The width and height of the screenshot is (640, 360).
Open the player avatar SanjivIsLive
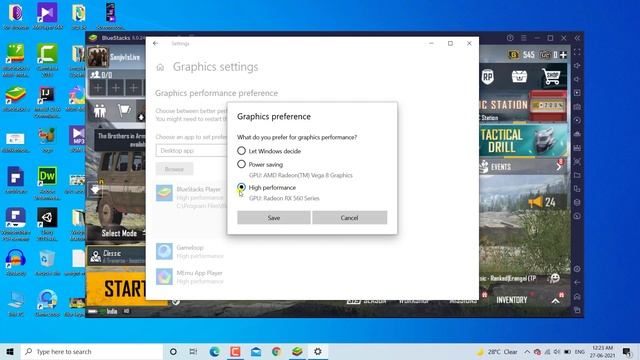[98, 57]
